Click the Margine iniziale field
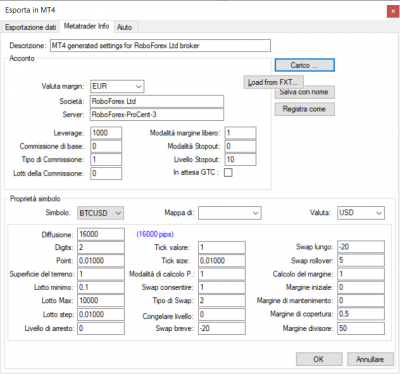Screen dimensions: 400x374 point(361,288)
